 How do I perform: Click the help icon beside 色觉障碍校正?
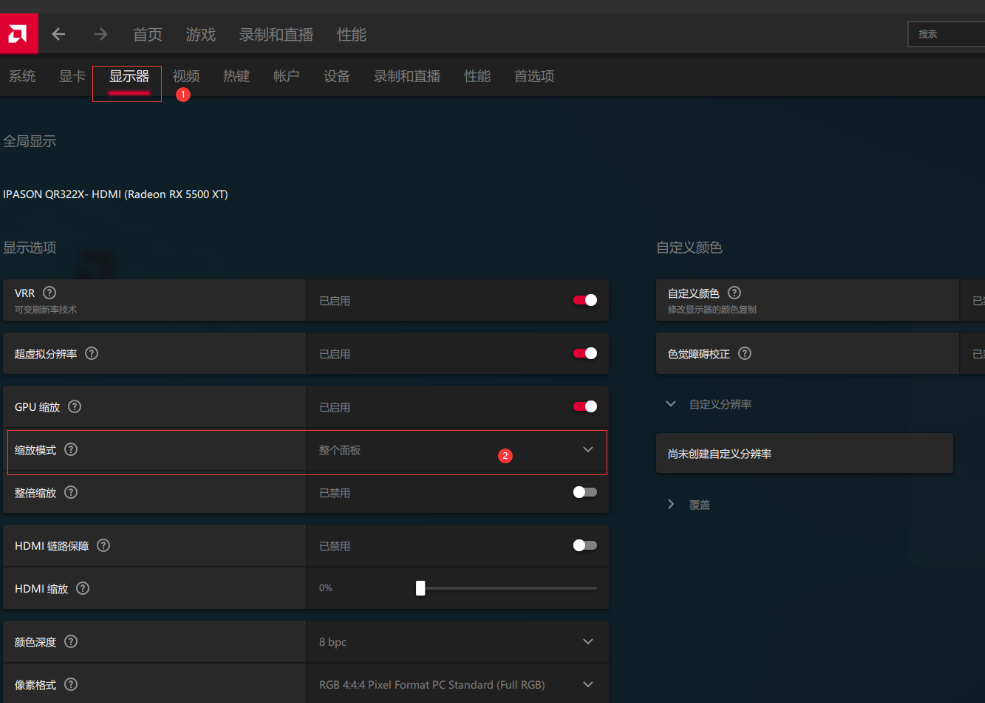(744, 354)
